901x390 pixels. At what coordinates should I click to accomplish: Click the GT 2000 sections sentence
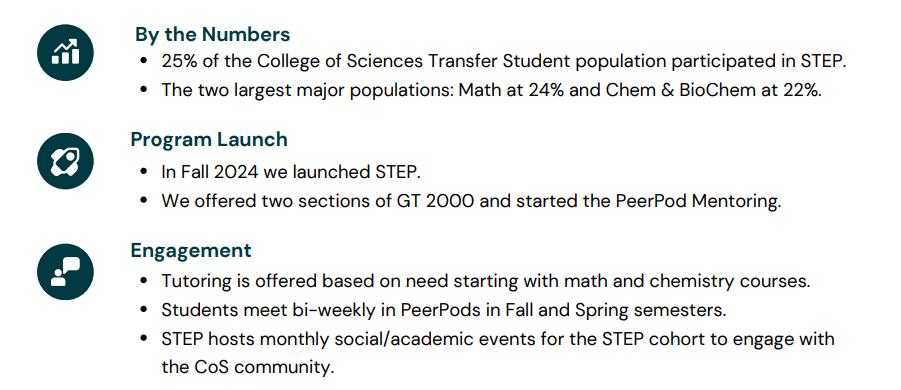point(471,201)
